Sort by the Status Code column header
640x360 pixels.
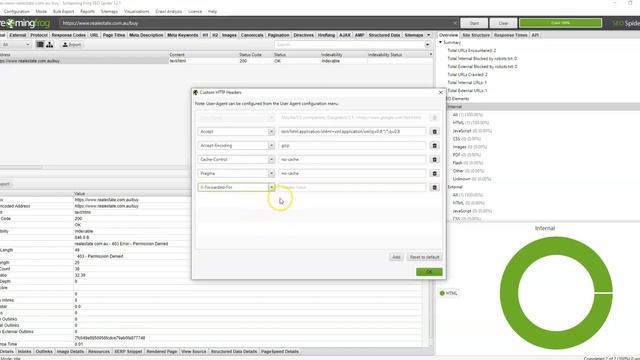[x=250, y=54]
